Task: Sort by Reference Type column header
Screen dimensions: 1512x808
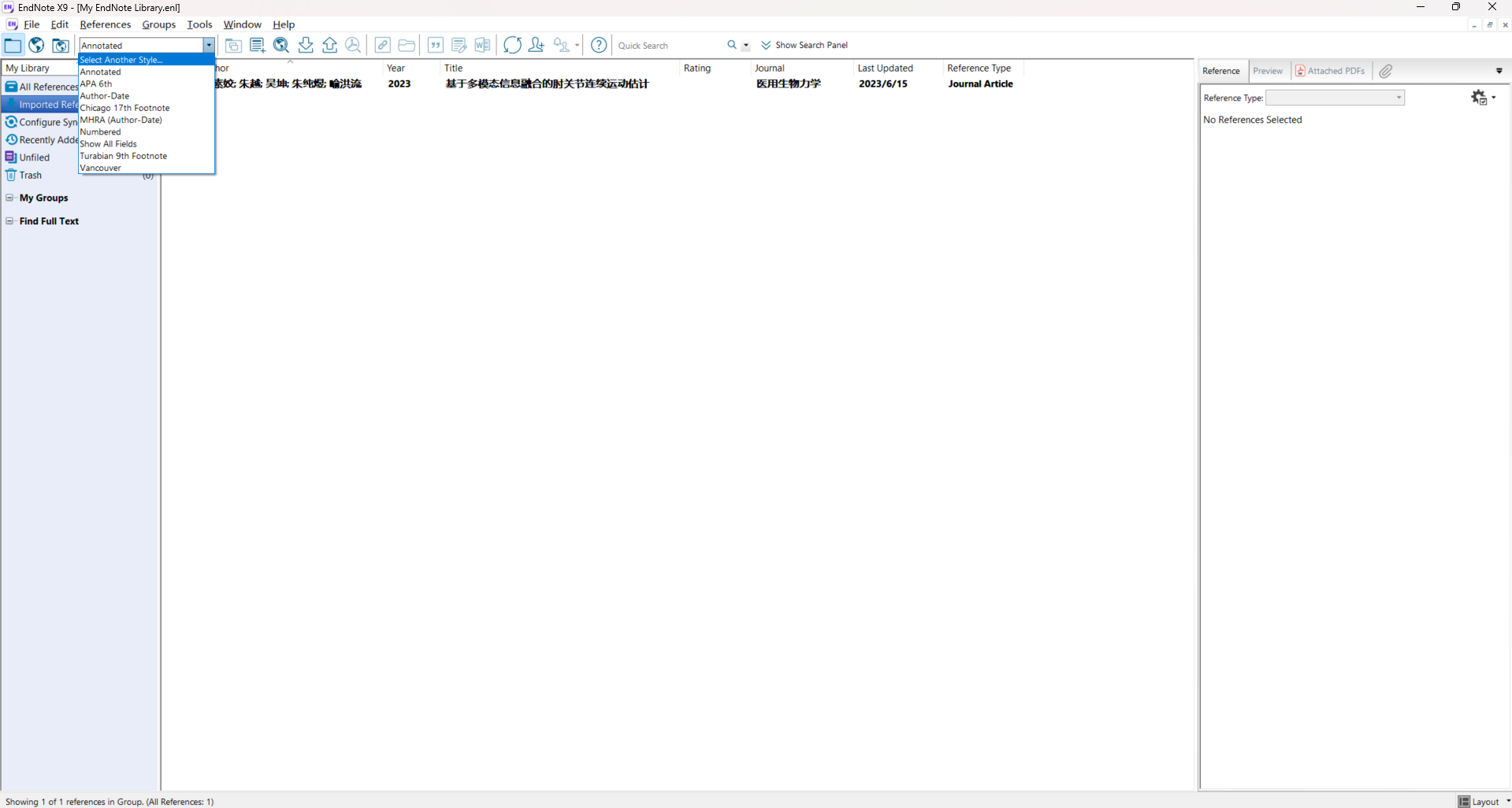Action: click(x=983, y=69)
